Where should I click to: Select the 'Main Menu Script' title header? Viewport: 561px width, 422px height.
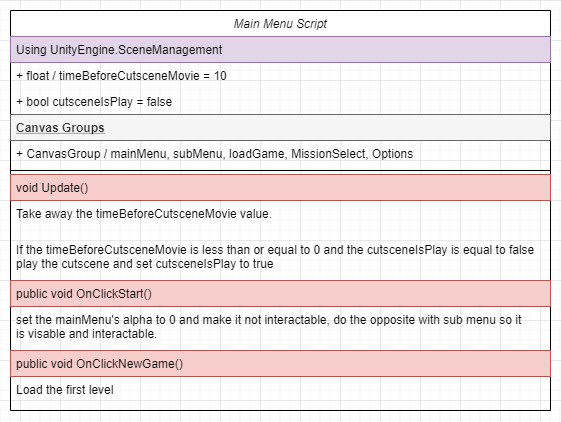(x=280, y=24)
